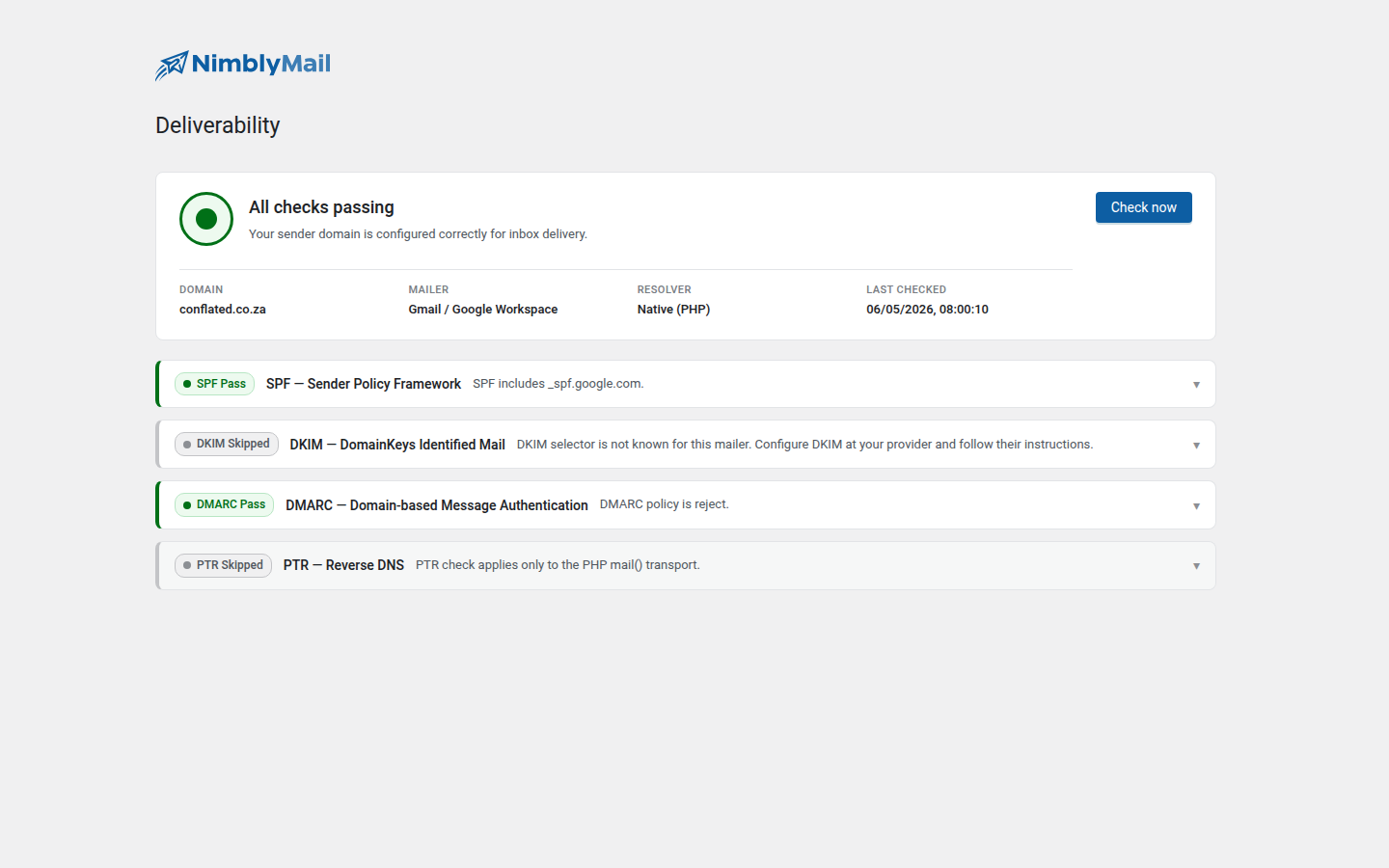Expand the SPF row chevron arrow

click(x=1196, y=385)
